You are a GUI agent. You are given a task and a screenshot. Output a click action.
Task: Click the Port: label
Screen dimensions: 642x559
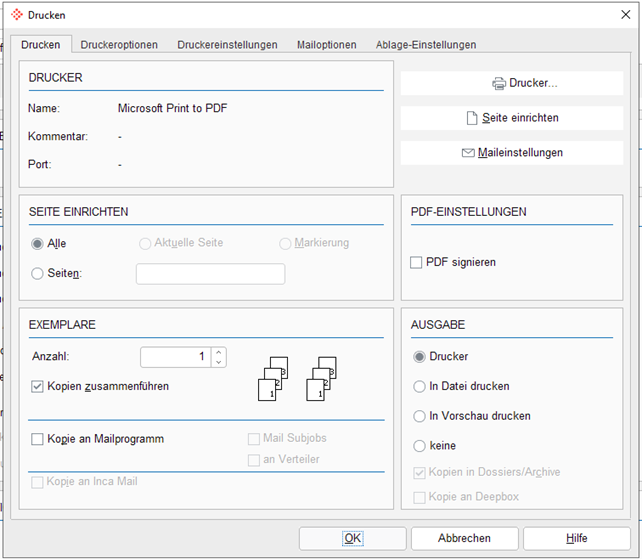40,164
